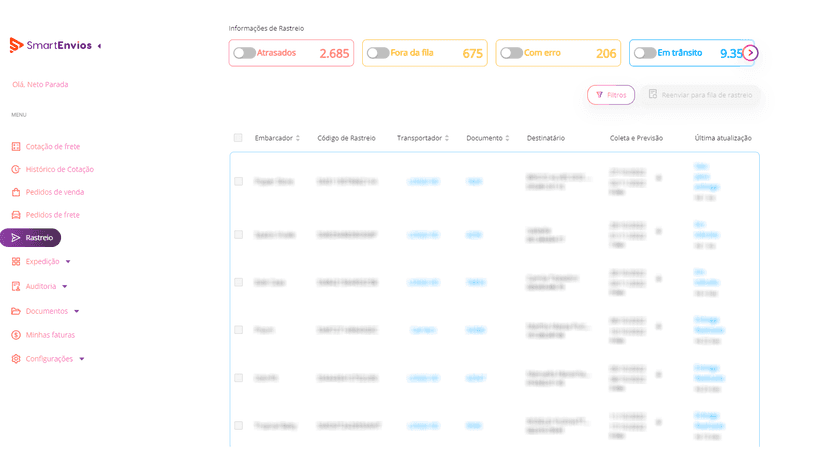Toggle the Atrasados filter switch
Screen dimensions: 828x466
click(x=244, y=53)
